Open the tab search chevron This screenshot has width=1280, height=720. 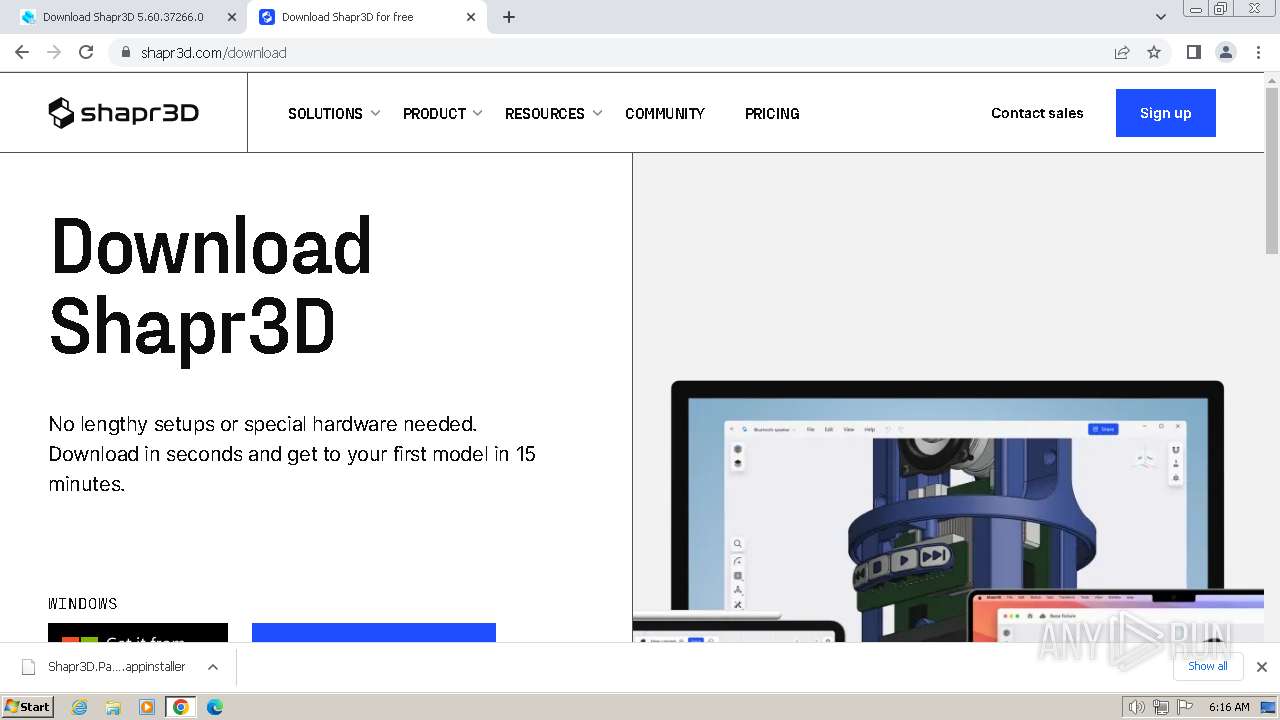pos(1161,17)
